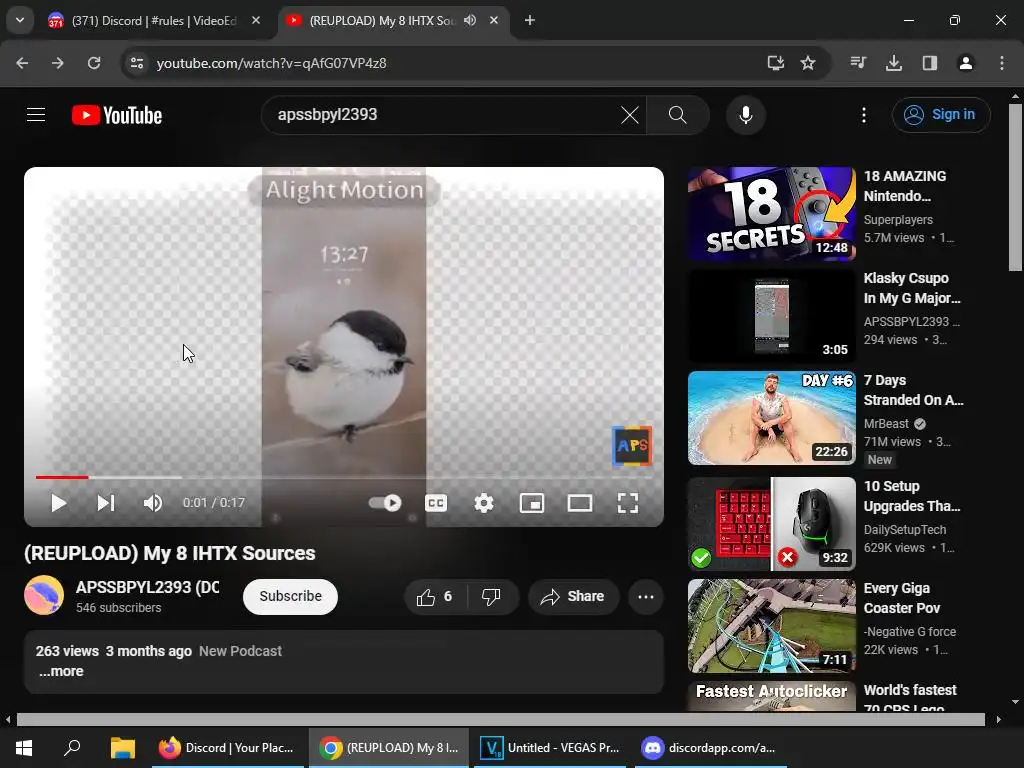Open File Explorer from taskbar

123,748
